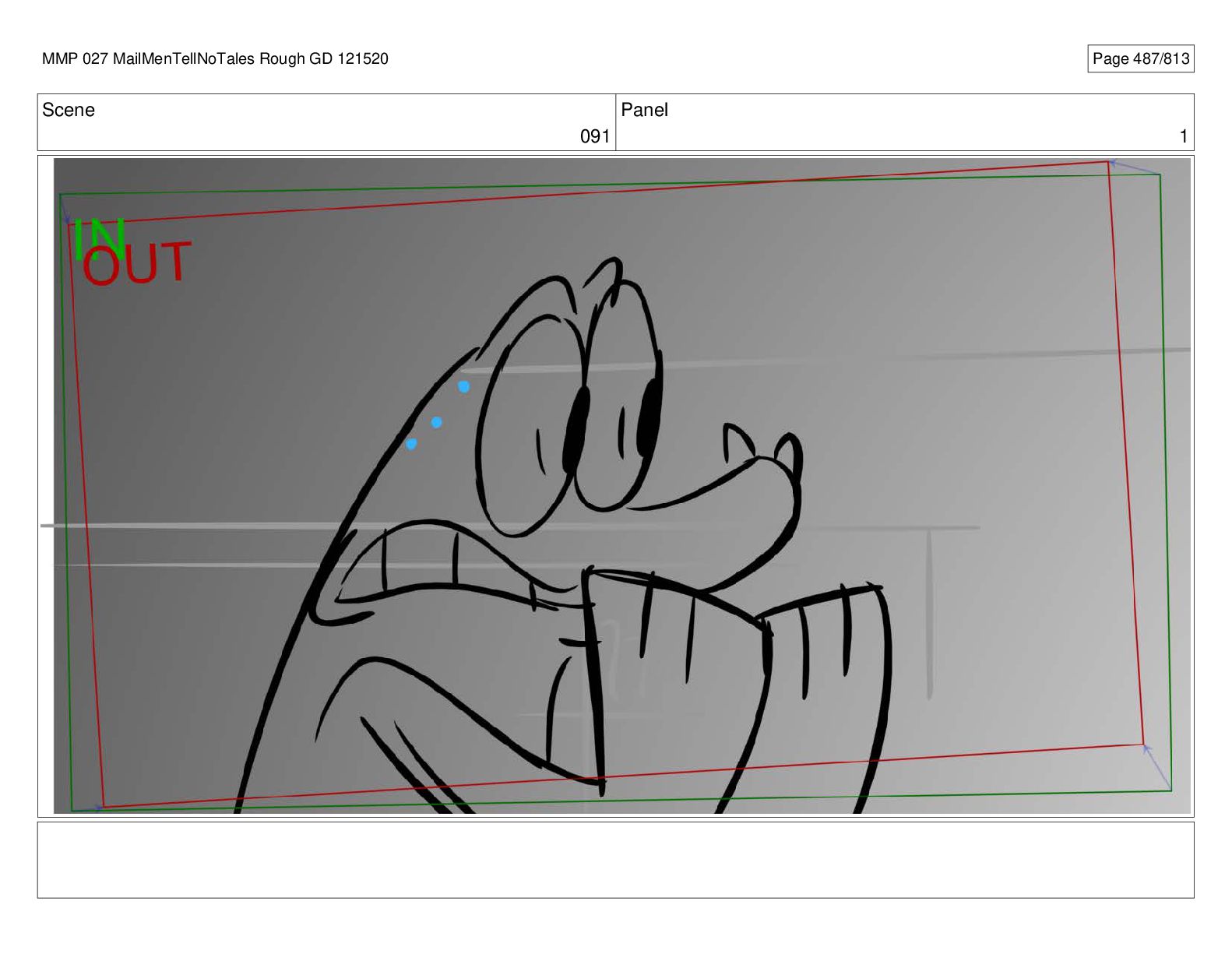The image size is (1232, 954).
Task: Click the Page 487/813 indicator box
Action: [x=1140, y=58]
